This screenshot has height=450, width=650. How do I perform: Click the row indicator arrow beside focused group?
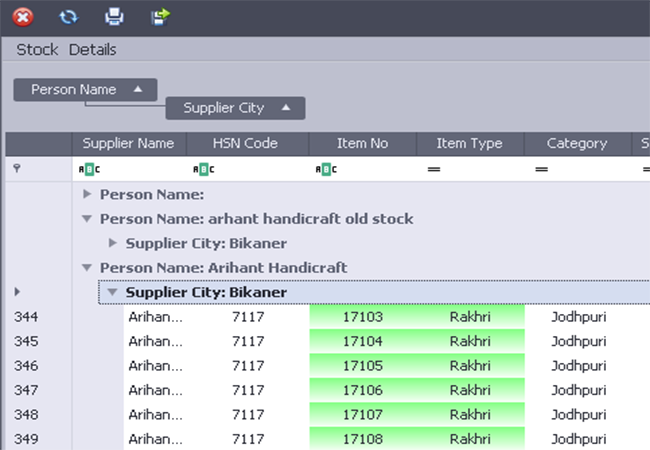click(17, 292)
